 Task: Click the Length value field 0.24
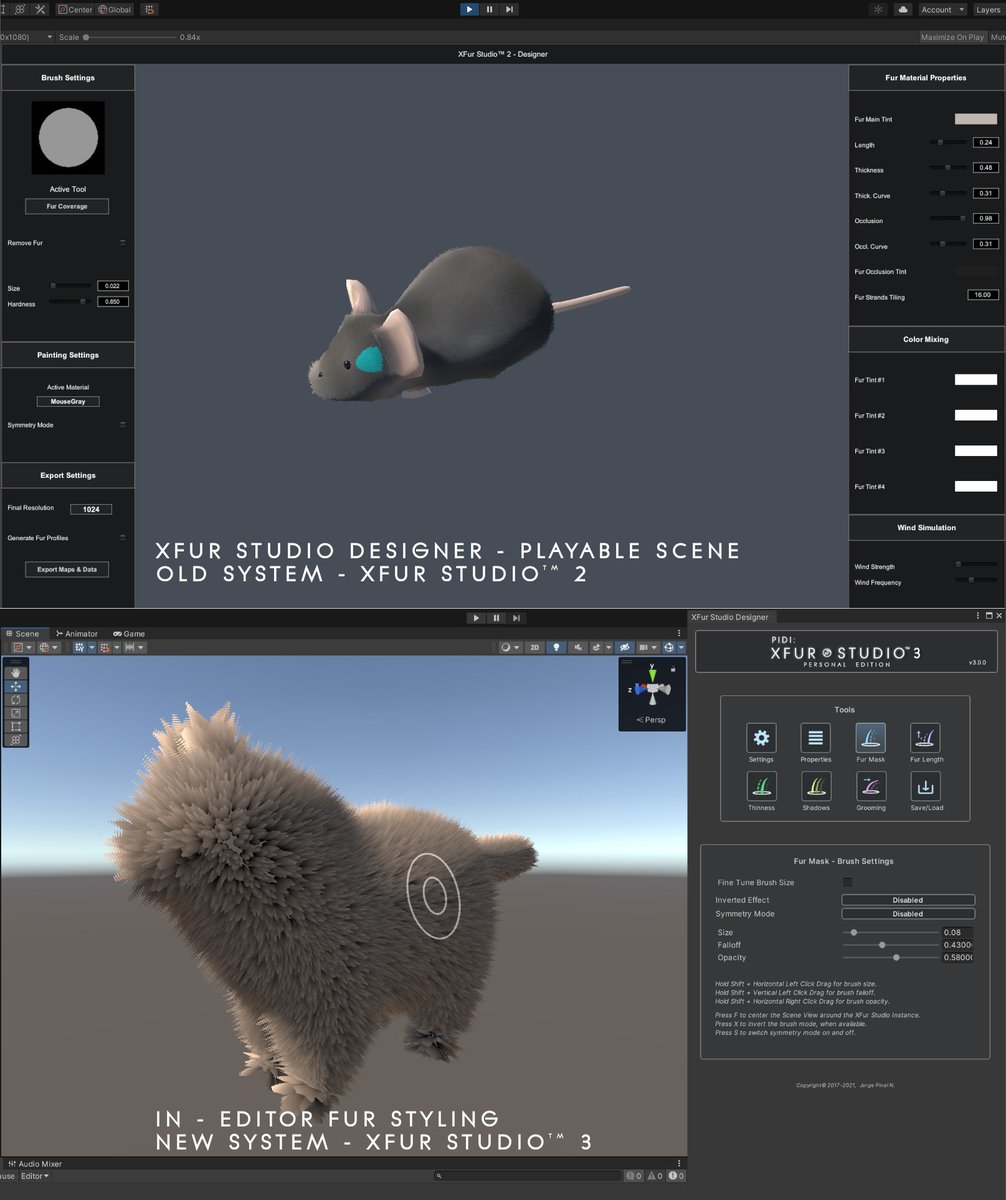(x=986, y=143)
